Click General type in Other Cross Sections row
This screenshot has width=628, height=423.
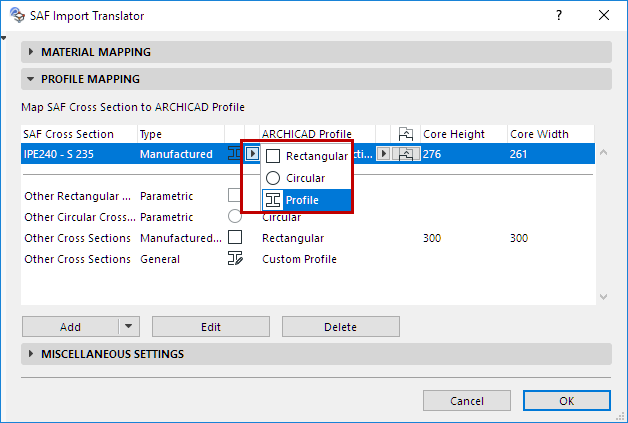click(x=160, y=259)
